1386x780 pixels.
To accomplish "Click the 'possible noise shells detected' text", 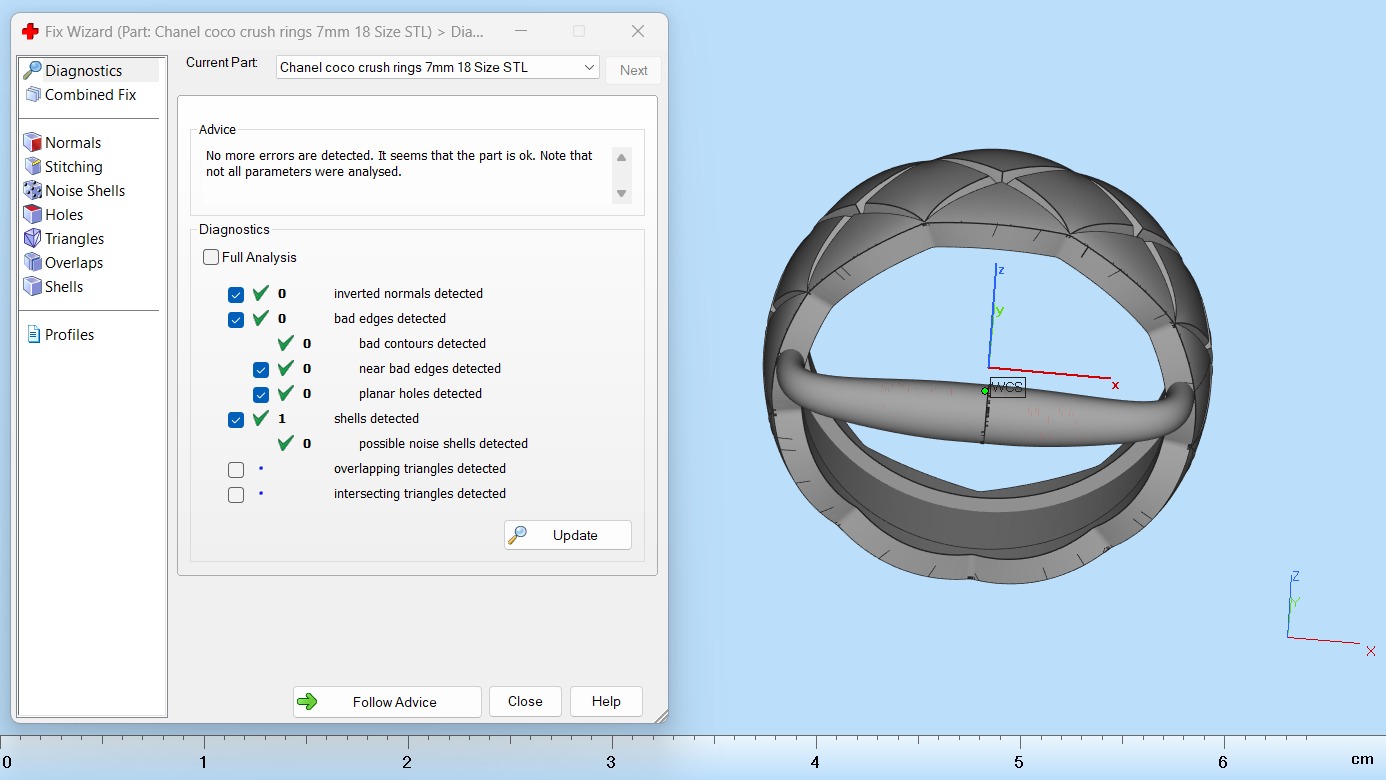I will coord(443,444).
